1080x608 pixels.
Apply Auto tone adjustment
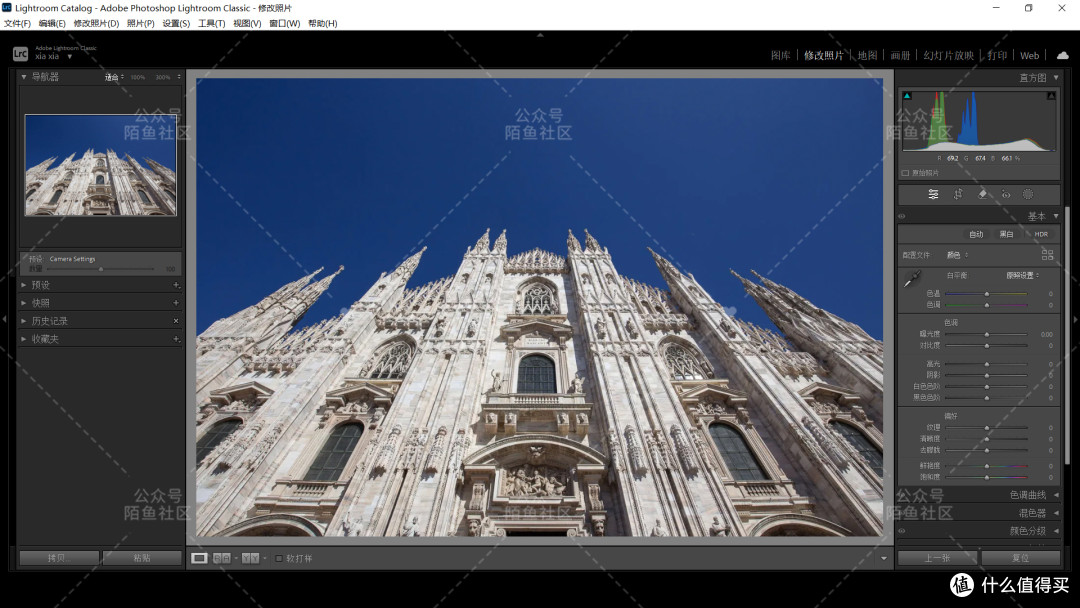[x=976, y=234]
